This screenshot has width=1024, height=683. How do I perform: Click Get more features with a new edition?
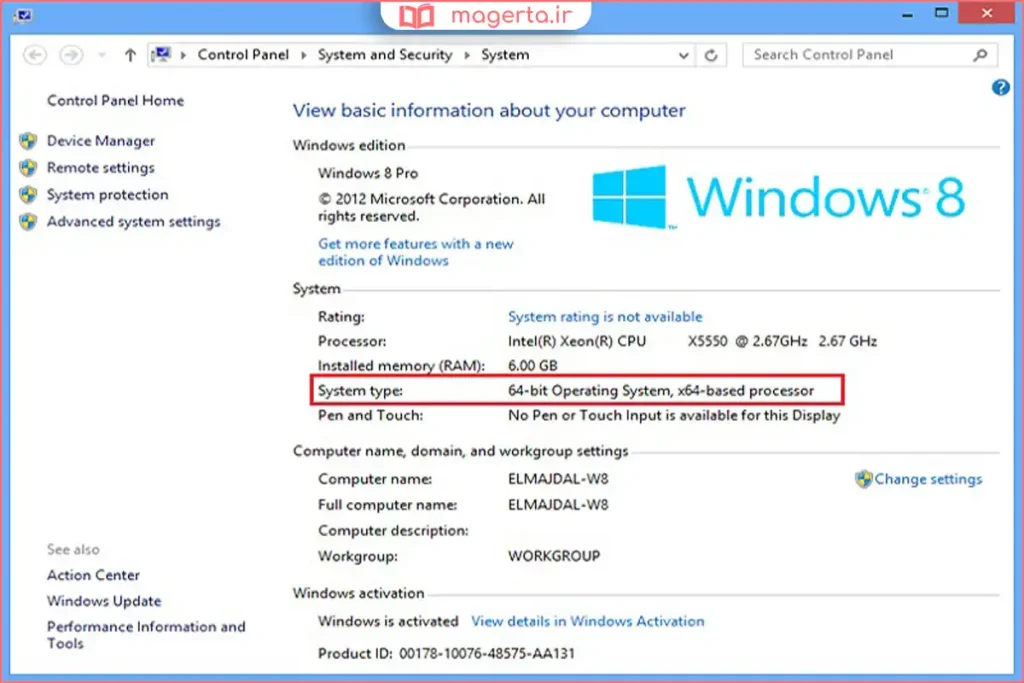pos(415,243)
